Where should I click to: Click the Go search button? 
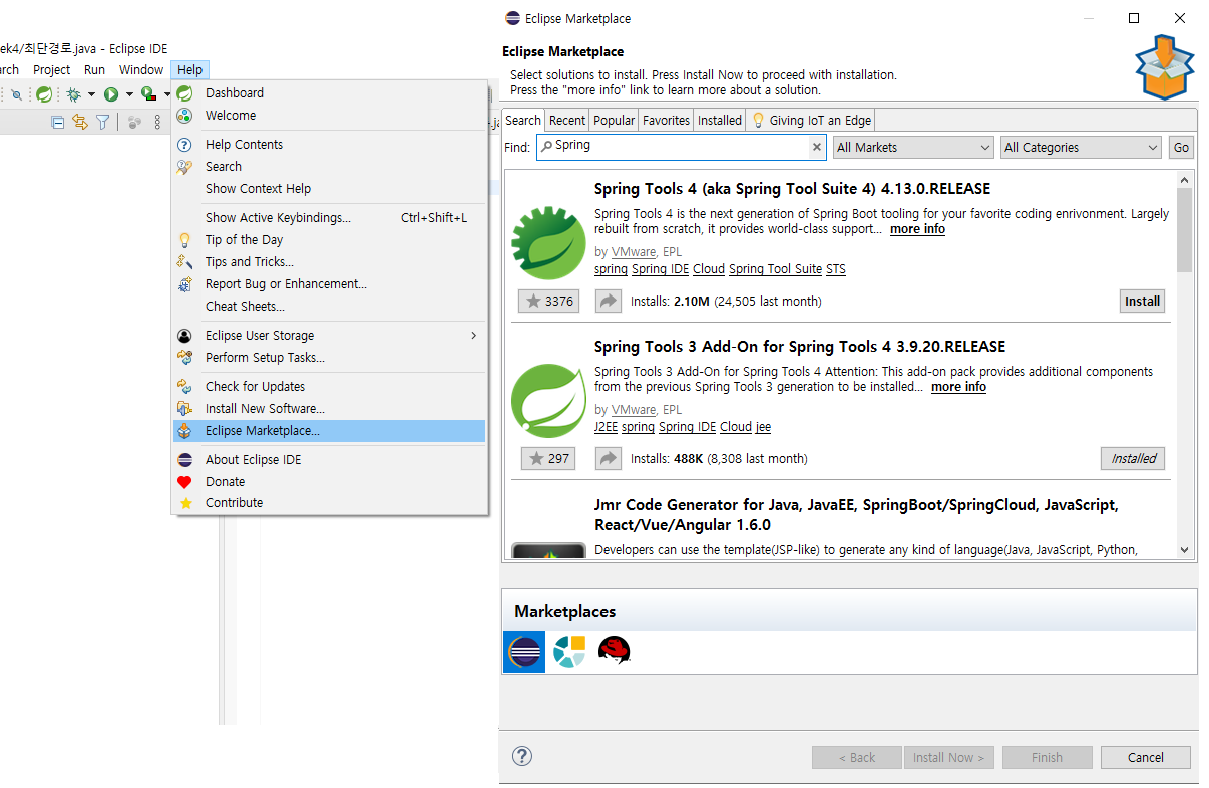click(1181, 147)
